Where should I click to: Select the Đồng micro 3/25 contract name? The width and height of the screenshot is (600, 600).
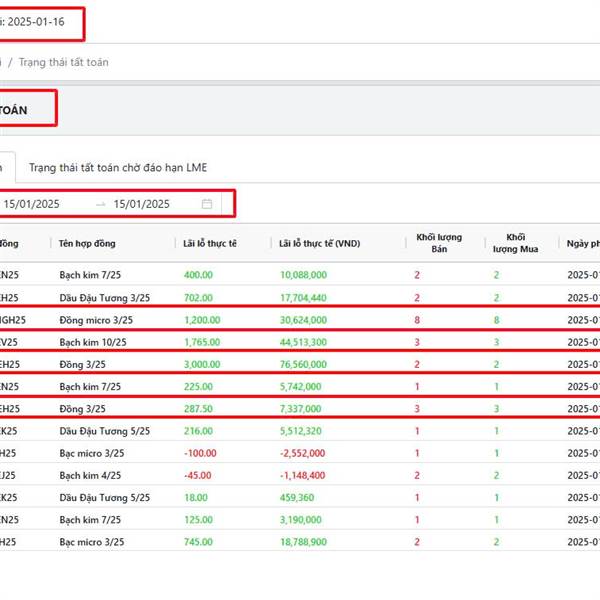(96, 320)
